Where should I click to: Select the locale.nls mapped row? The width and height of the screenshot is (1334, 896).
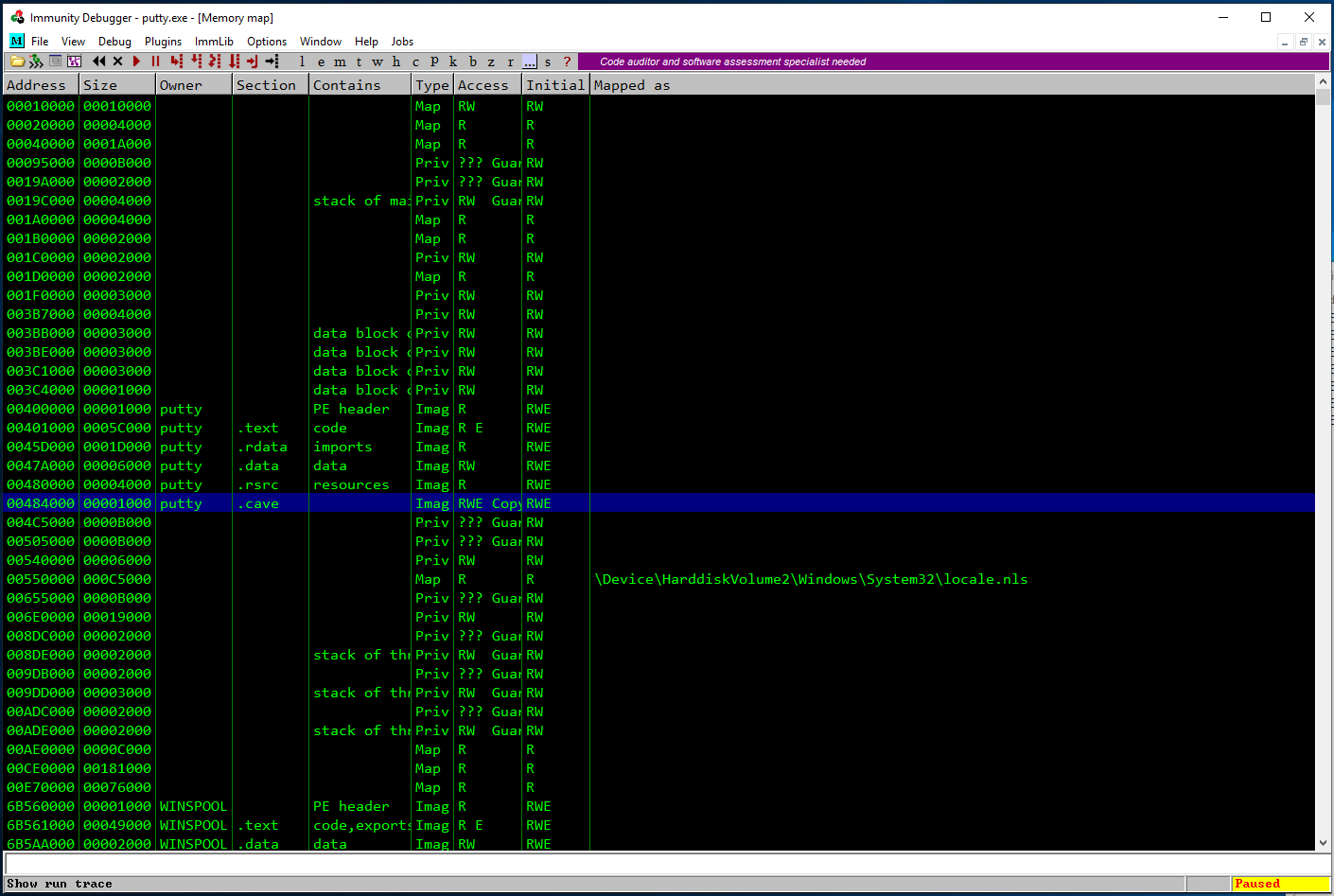[x=658, y=579]
